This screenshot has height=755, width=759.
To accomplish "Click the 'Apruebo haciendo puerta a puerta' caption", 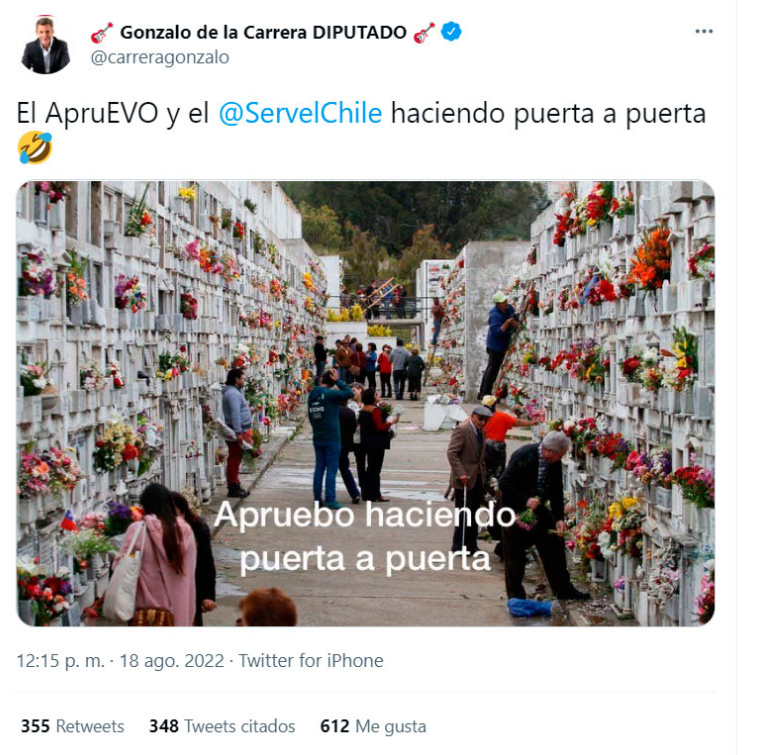I will (x=365, y=537).
